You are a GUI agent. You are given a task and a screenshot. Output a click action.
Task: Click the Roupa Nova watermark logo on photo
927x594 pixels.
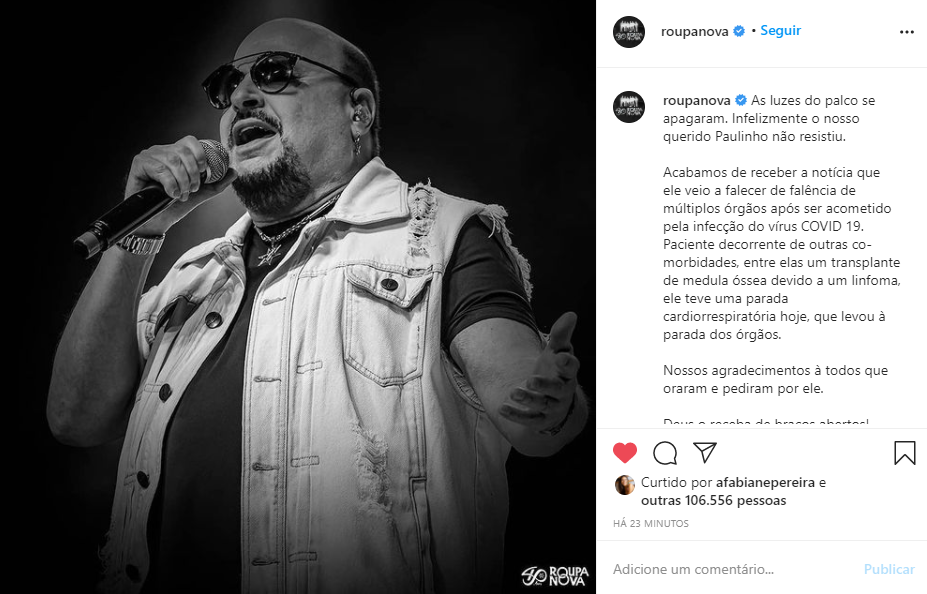(x=555, y=576)
